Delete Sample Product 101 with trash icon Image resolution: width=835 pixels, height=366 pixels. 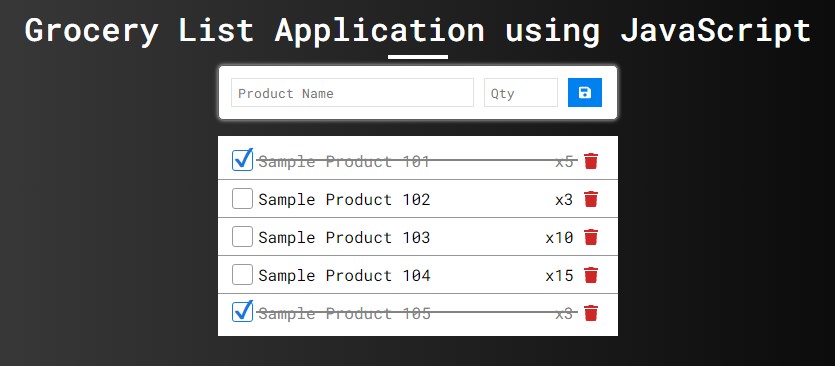(x=591, y=161)
